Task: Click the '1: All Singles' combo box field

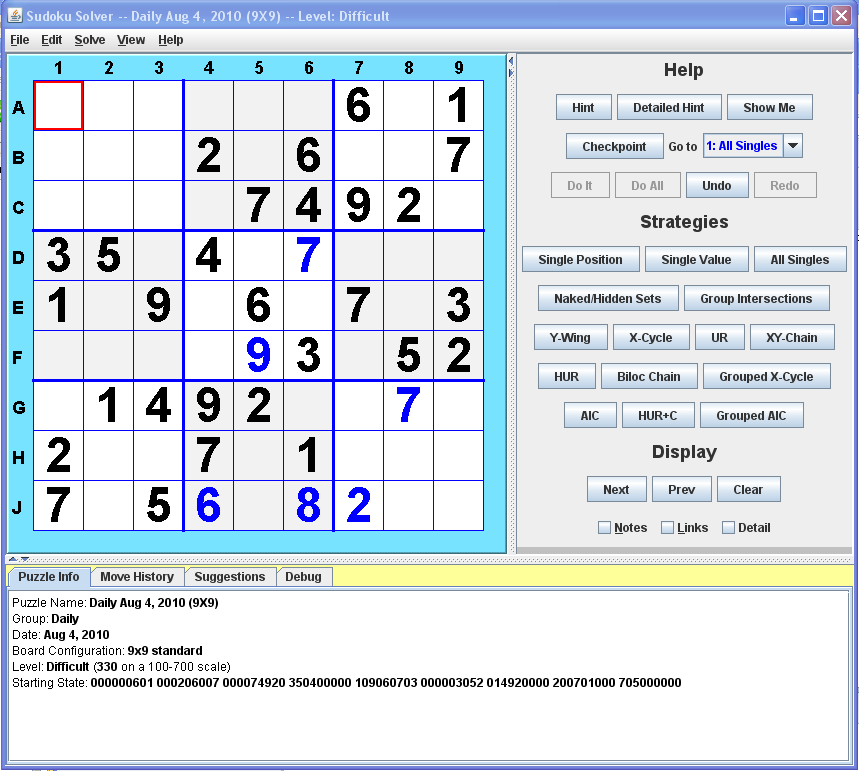Action: (x=743, y=146)
